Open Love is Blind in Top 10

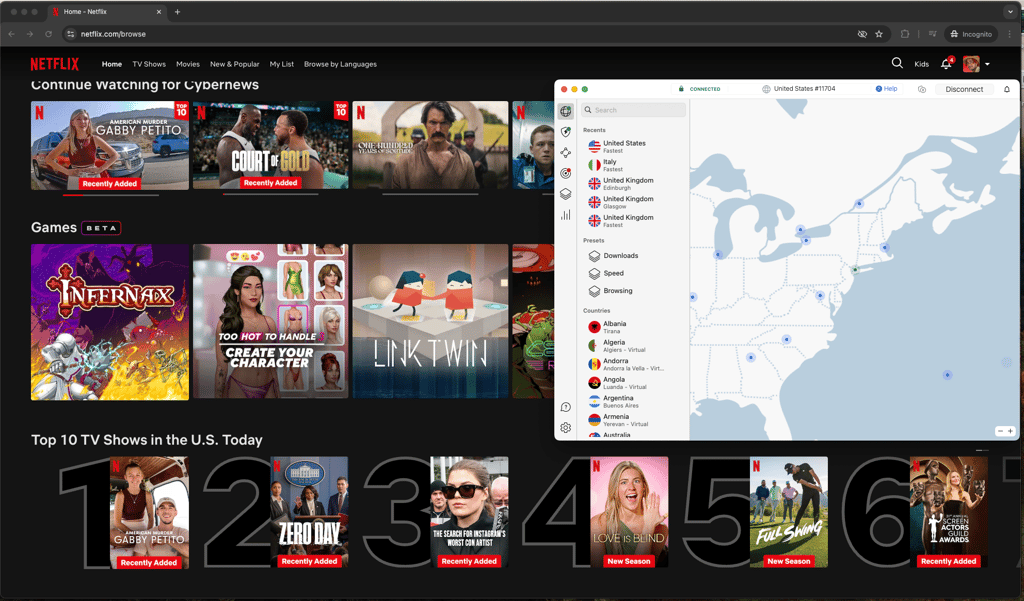pyautogui.click(x=630, y=512)
